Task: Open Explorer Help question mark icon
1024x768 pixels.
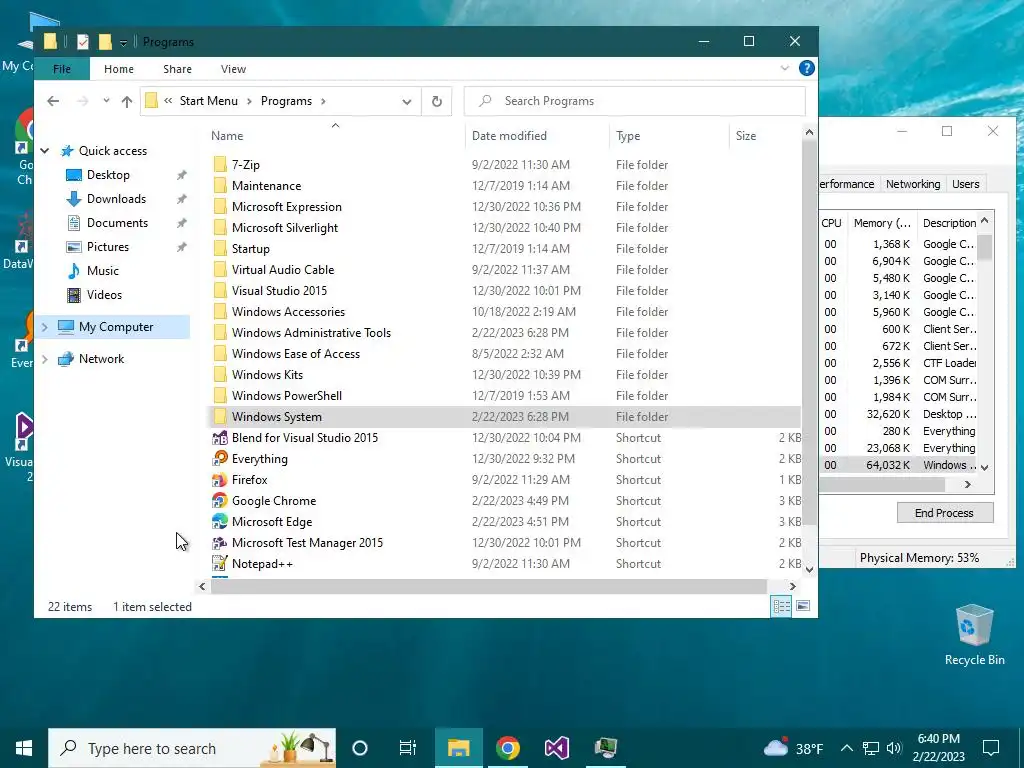Action: 807,68
